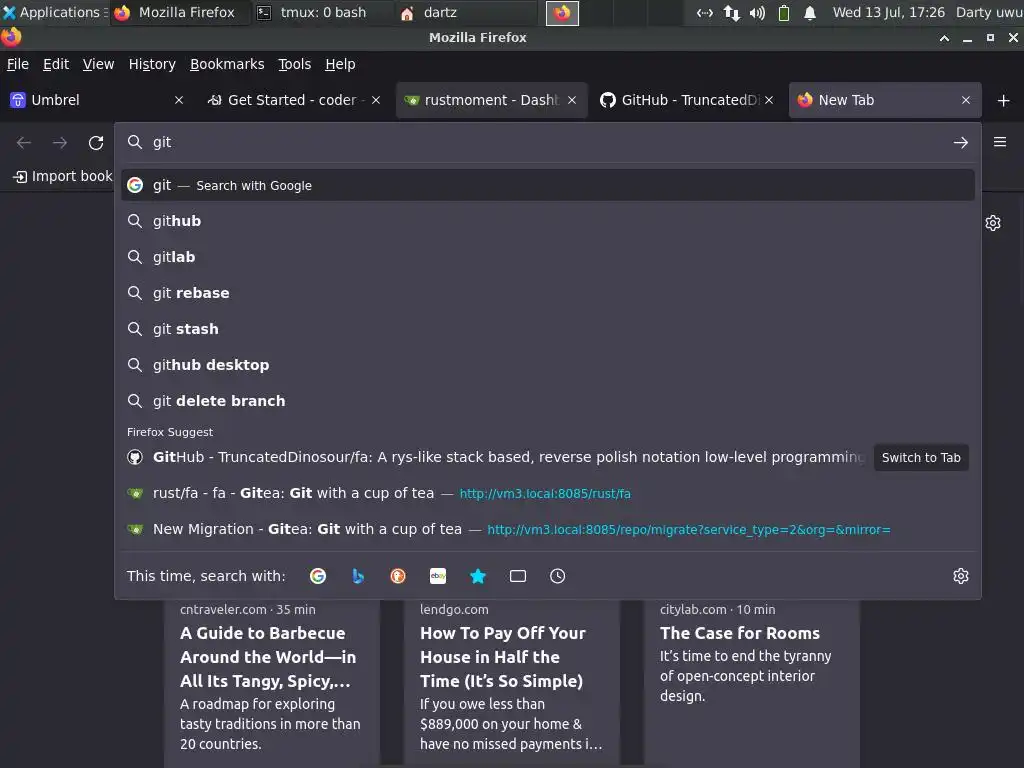This screenshot has height=768, width=1024.
Task: Click Import bookmarks in bookmarks toolbar
Action: pos(63,176)
